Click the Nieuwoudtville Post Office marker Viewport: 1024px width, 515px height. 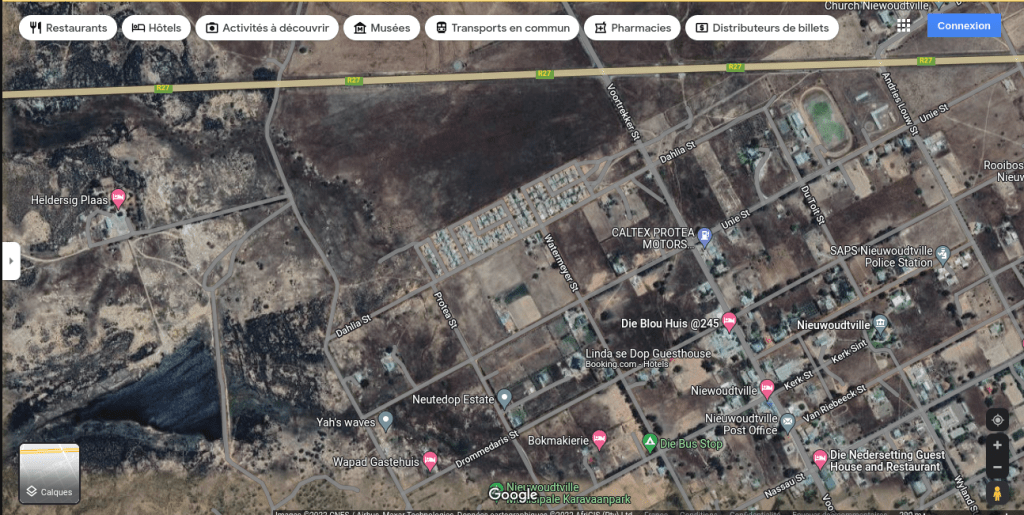point(788,422)
